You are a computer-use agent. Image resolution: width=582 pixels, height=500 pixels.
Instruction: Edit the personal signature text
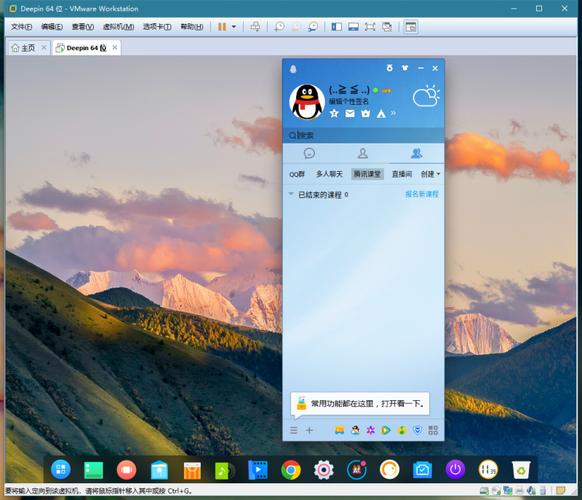point(349,101)
